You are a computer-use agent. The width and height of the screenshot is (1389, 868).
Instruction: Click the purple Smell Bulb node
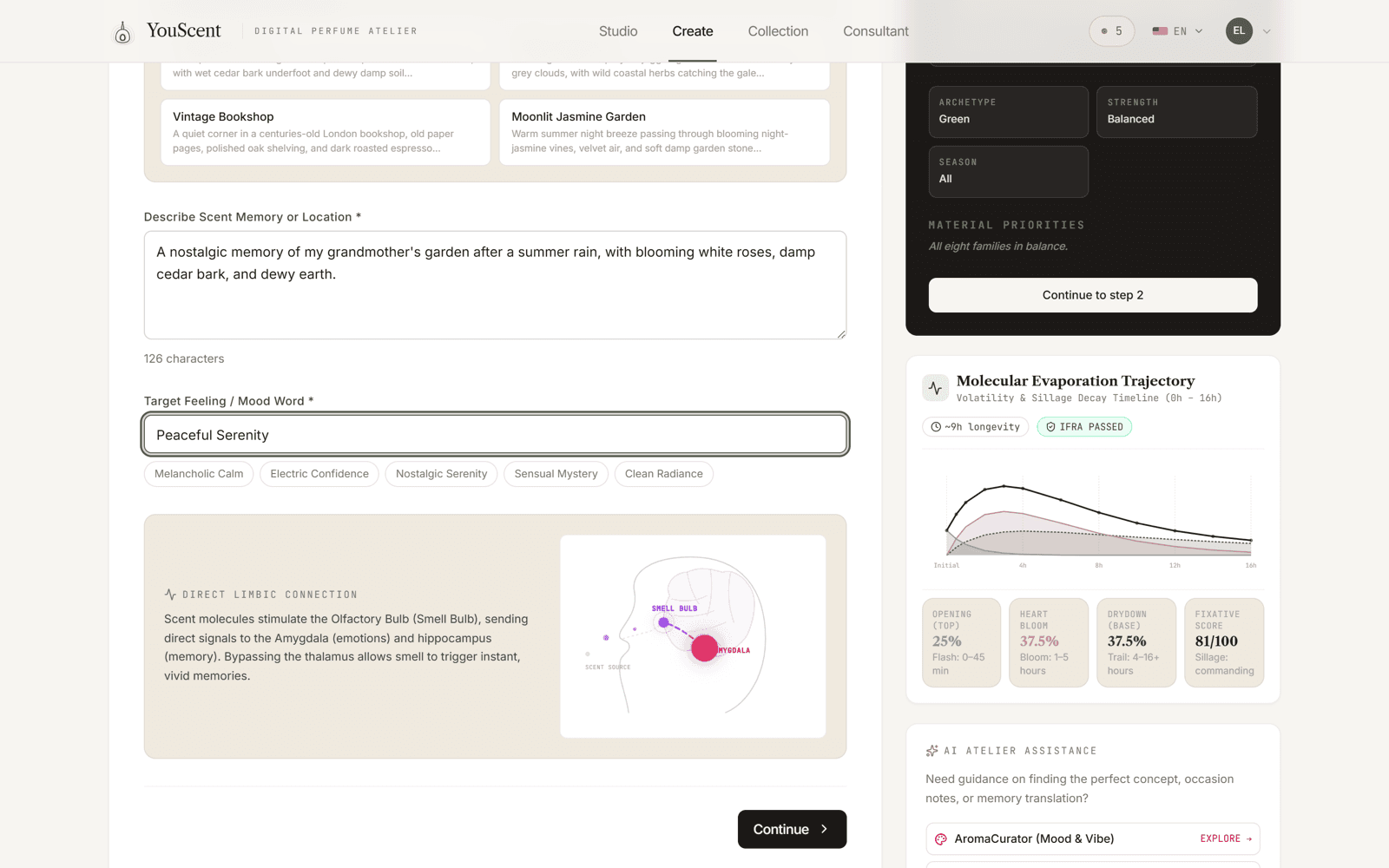click(664, 622)
